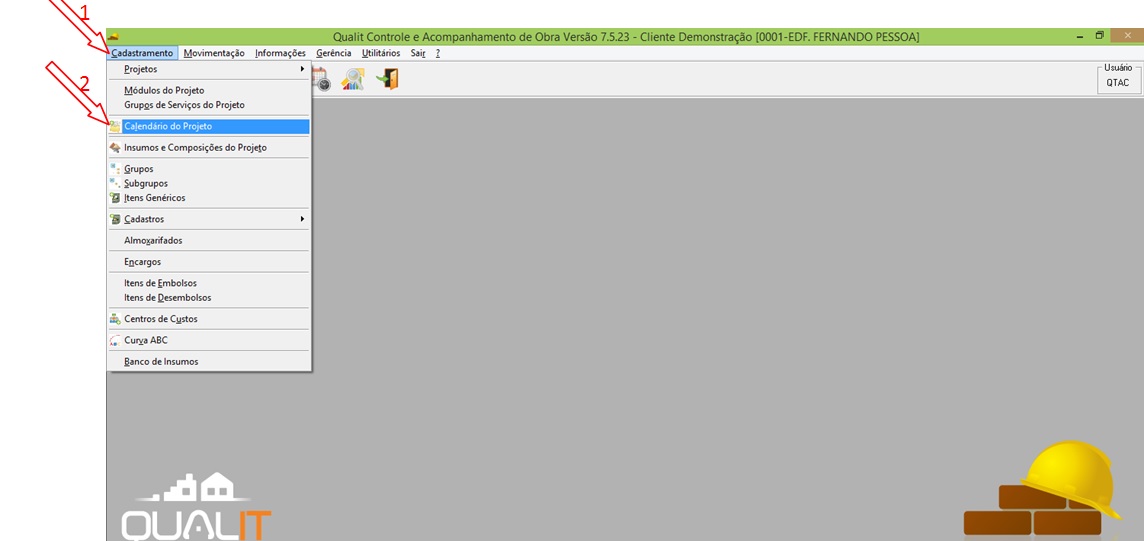Open Encargos from the menu
The image size is (1144, 541).
point(209,262)
